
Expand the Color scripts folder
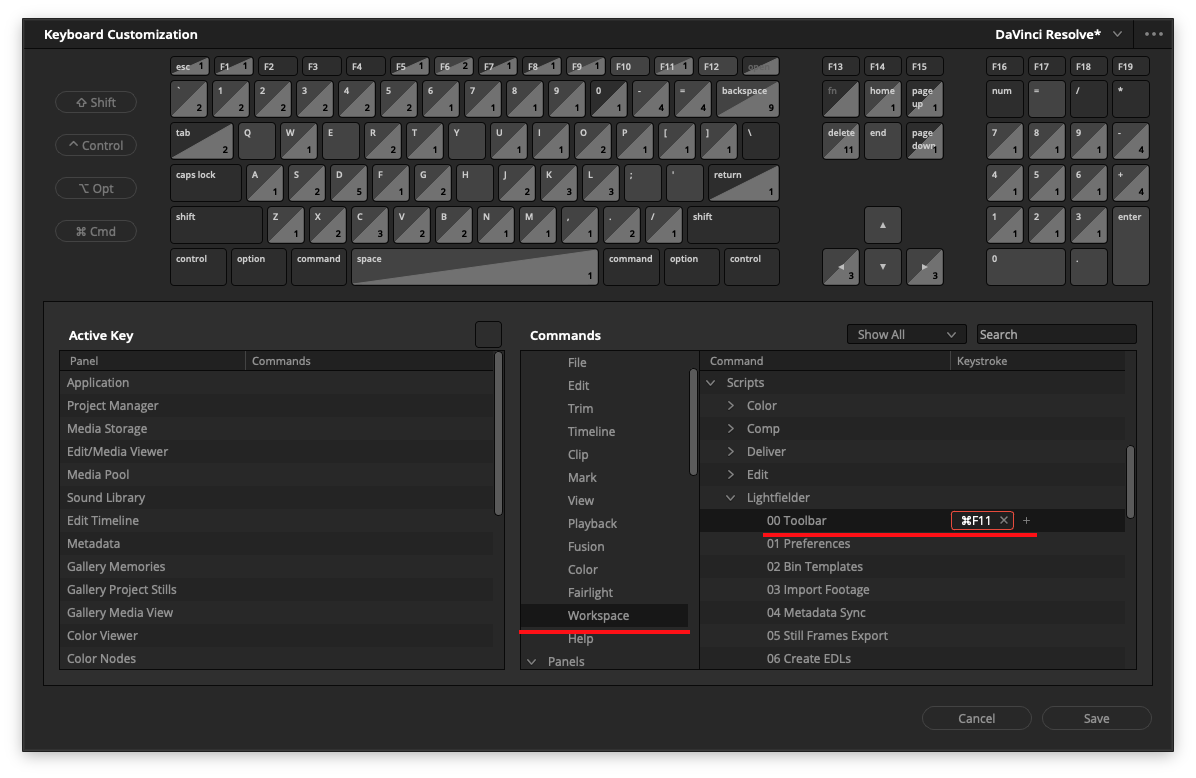pyautogui.click(x=731, y=406)
